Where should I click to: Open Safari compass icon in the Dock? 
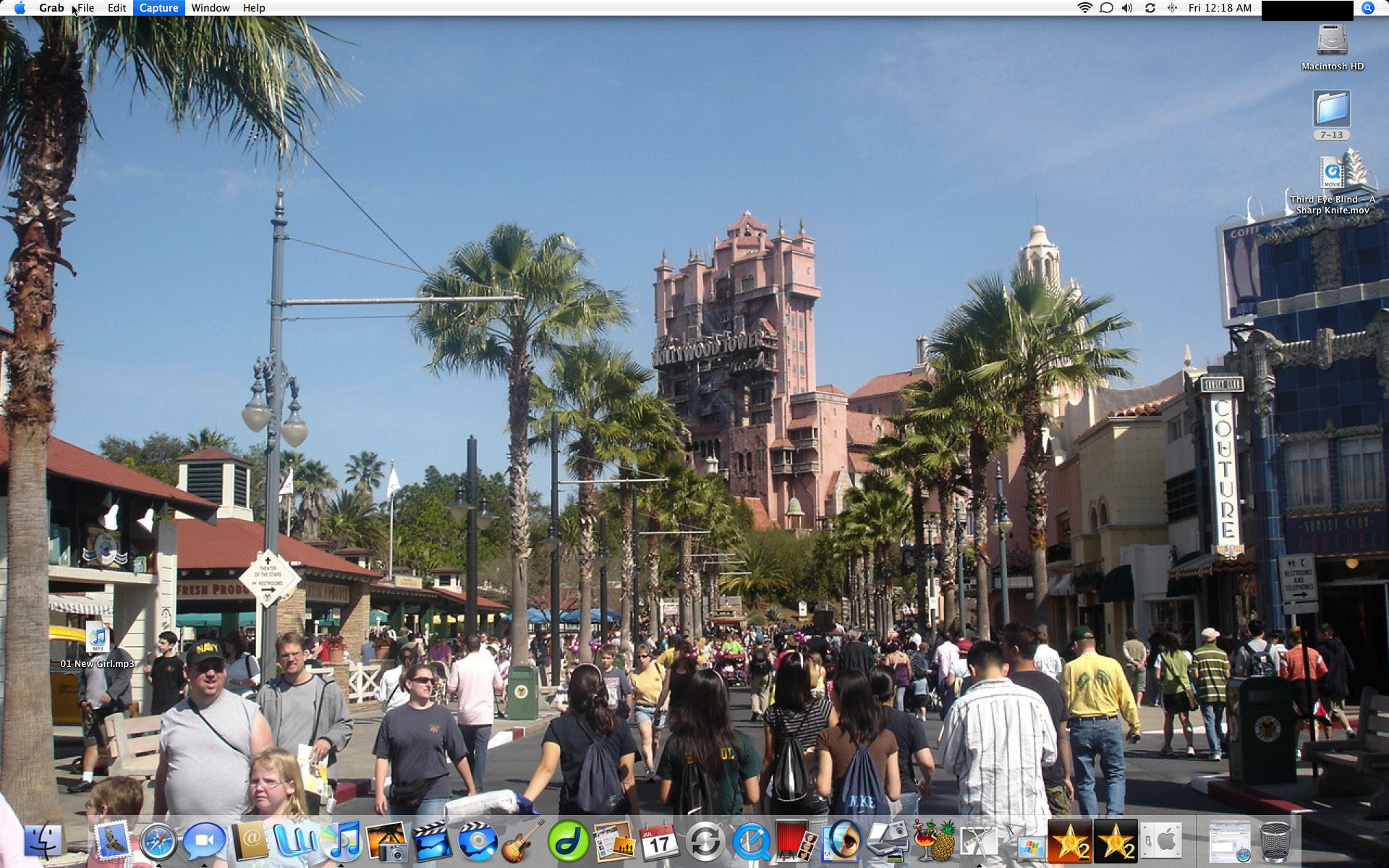pos(158,842)
